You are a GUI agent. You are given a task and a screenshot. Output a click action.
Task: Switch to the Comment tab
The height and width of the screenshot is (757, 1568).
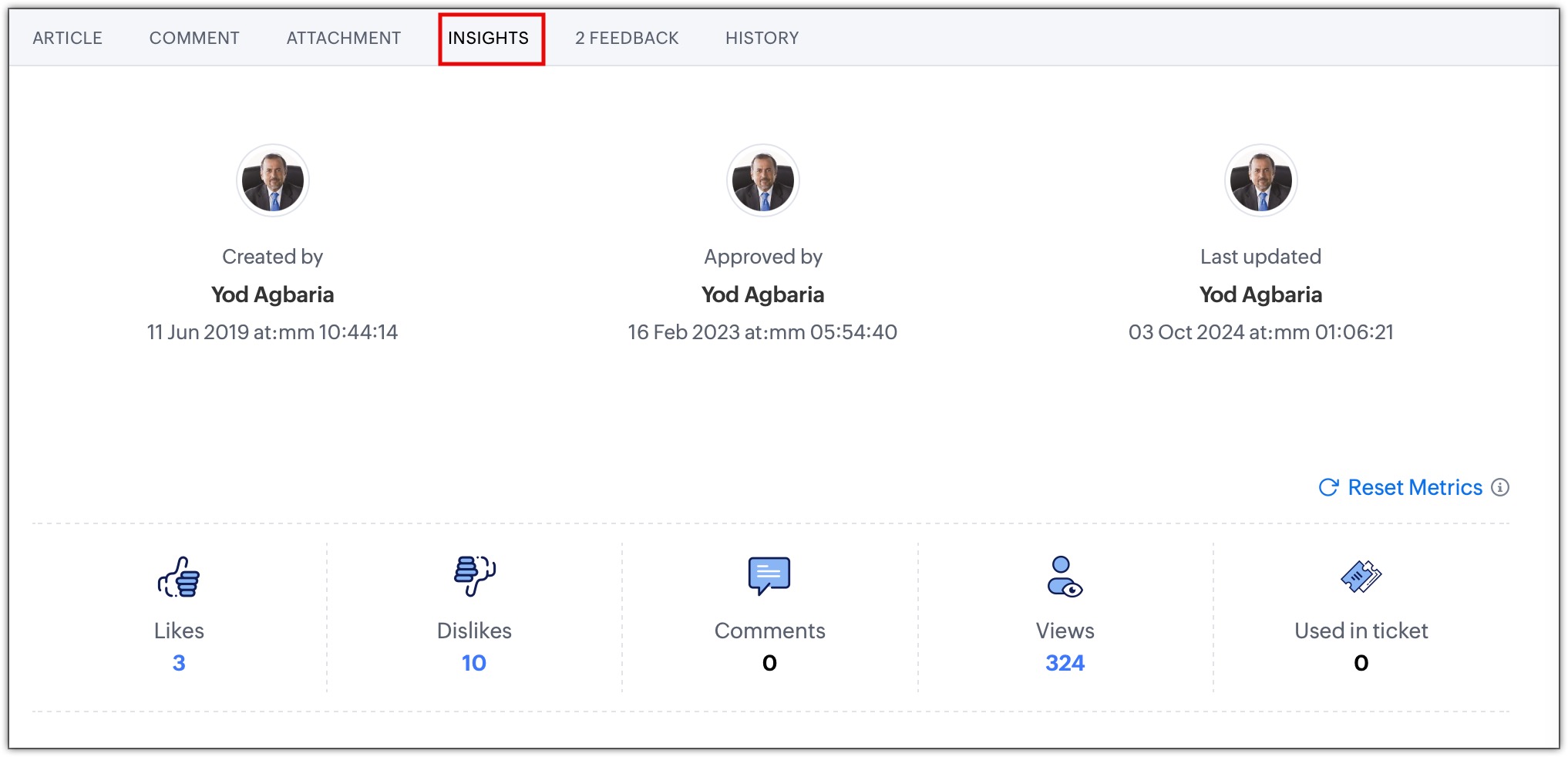coord(194,38)
